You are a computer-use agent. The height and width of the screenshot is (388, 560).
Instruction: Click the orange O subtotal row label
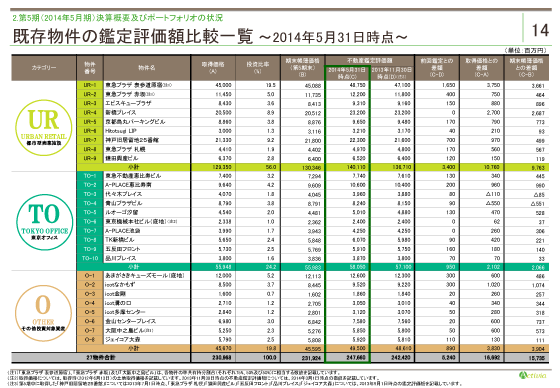pos(134,348)
